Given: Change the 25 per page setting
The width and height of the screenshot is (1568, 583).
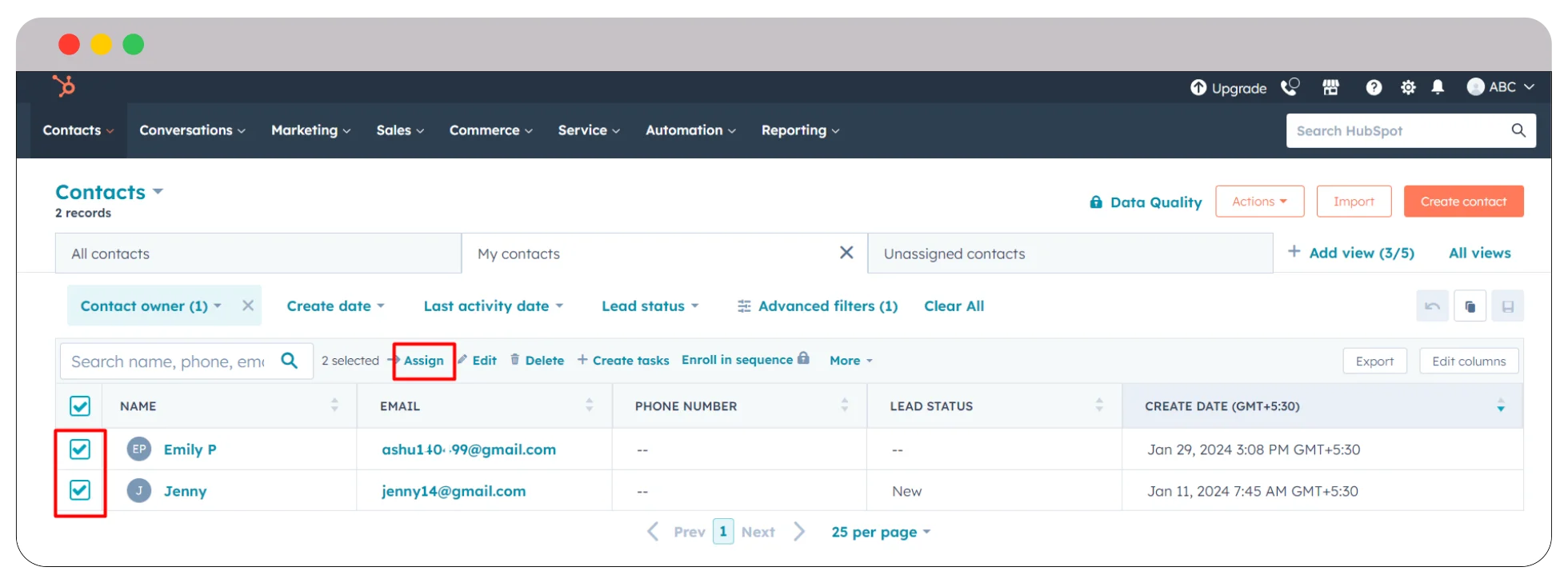Looking at the screenshot, I should point(881,532).
